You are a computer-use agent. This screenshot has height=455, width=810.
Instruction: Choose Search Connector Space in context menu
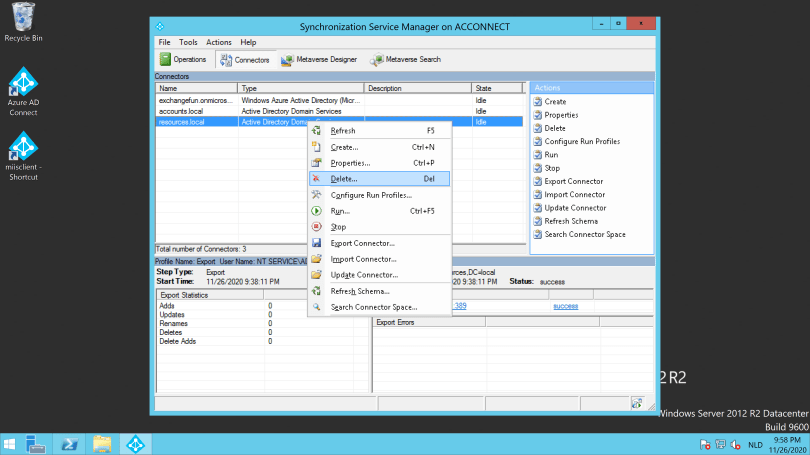click(x=374, y=307)
